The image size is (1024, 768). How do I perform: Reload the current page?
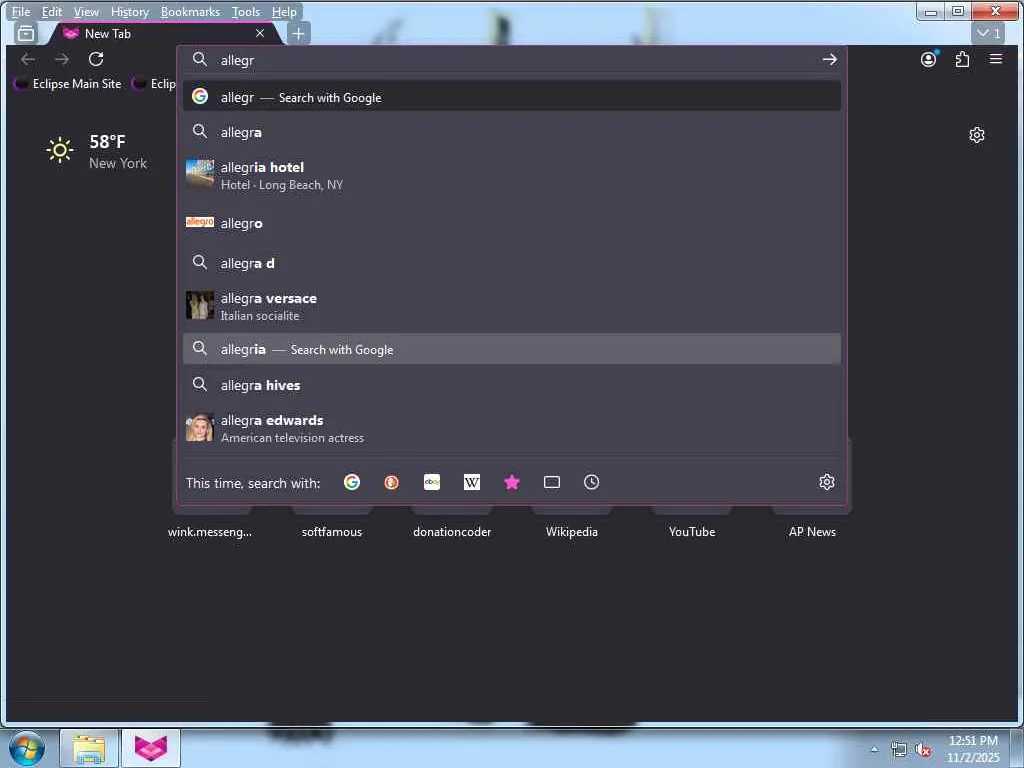[x=96, y=59]
